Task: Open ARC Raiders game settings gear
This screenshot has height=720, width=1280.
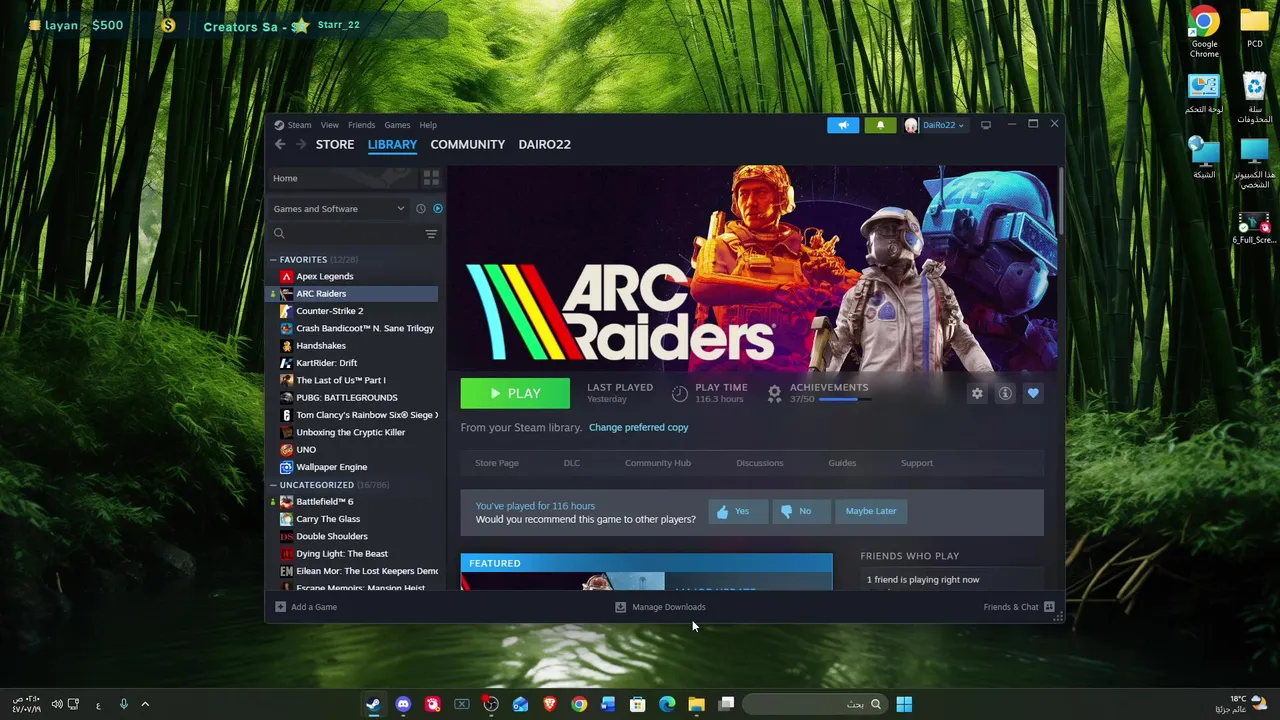Action: [977, 394]
